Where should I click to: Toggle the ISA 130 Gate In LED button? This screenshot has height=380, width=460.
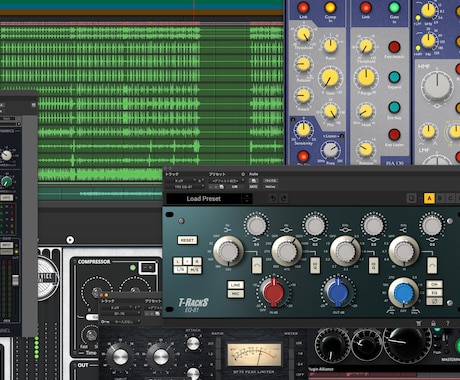(x=394, y=7)
